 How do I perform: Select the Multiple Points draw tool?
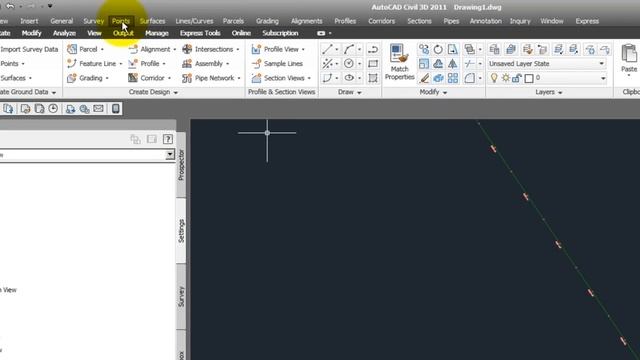pyautogui.click(x=327, y=64)
